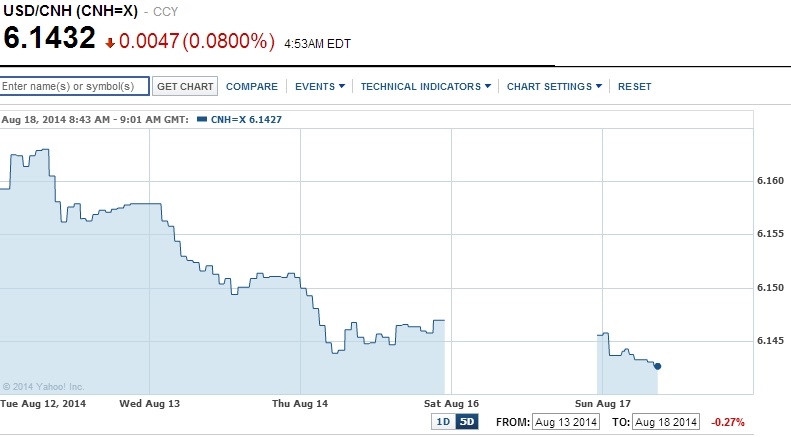Focus the symbol name entry box
This screenshot has height=437, width=791.
75,87
